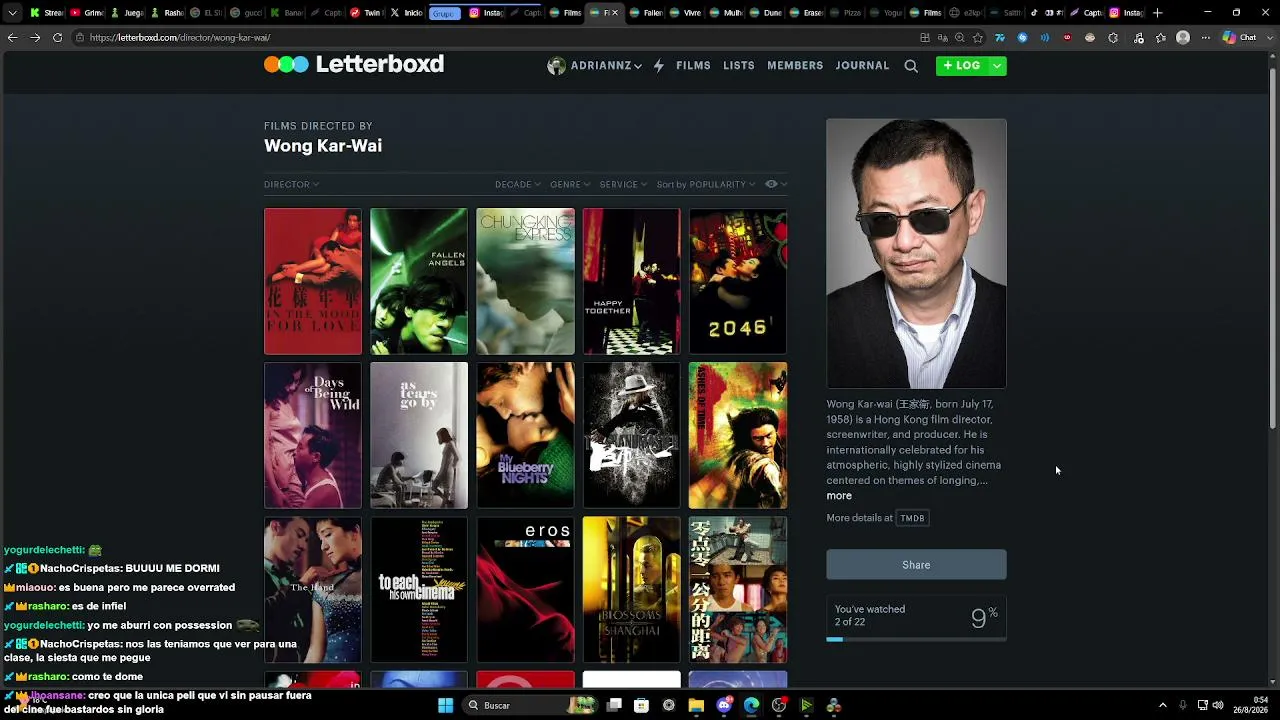The height and width of the screenshot is (720, 1280).
Task: Open Task View from the taskbar
Action: (614, 705)
